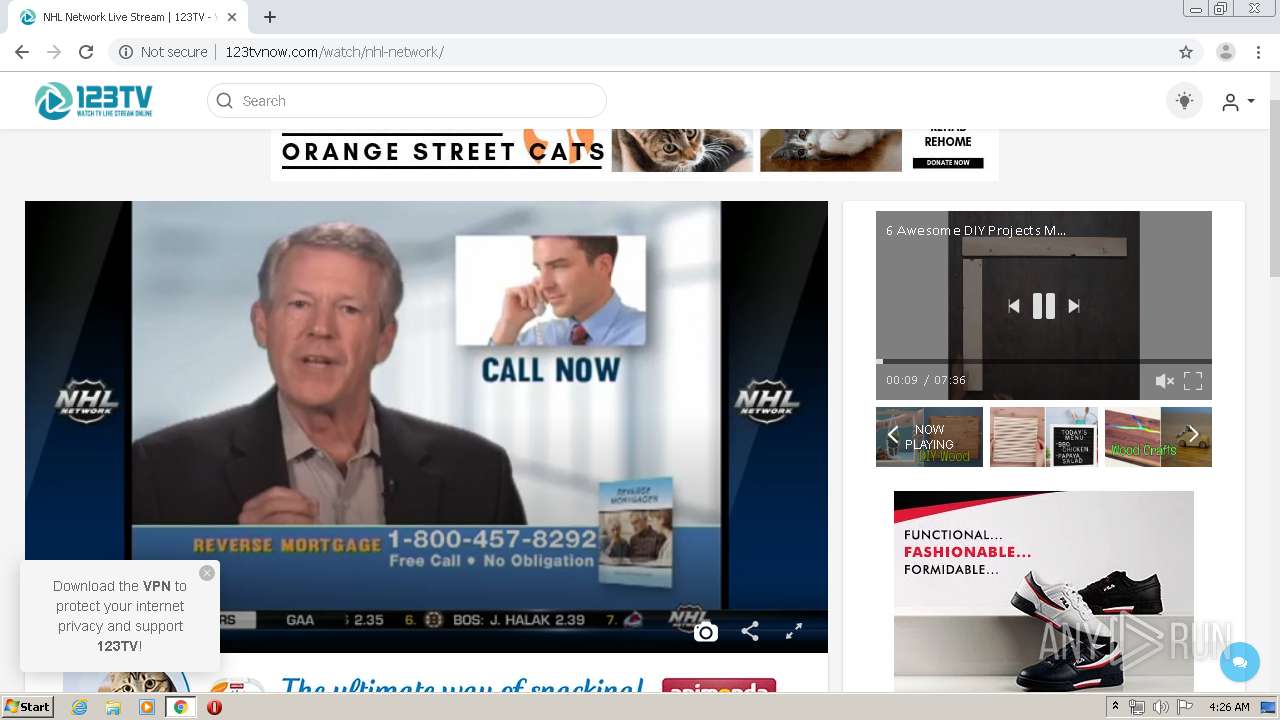Image resolution: width=1280 pixels, height=720 pixels.
Task: Share the NHL stream
Action: coord(750,631)
